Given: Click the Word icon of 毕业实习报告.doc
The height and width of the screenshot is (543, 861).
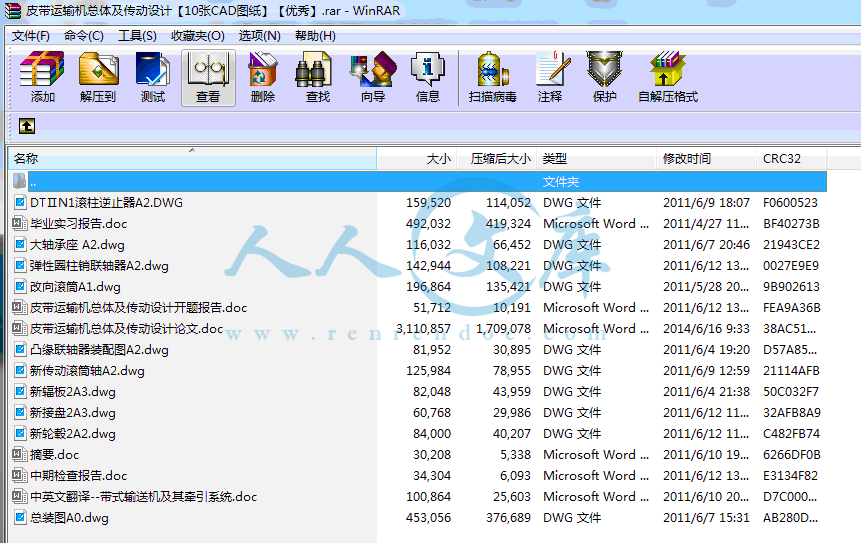Looking at the screenshot, I should [20, 223].
